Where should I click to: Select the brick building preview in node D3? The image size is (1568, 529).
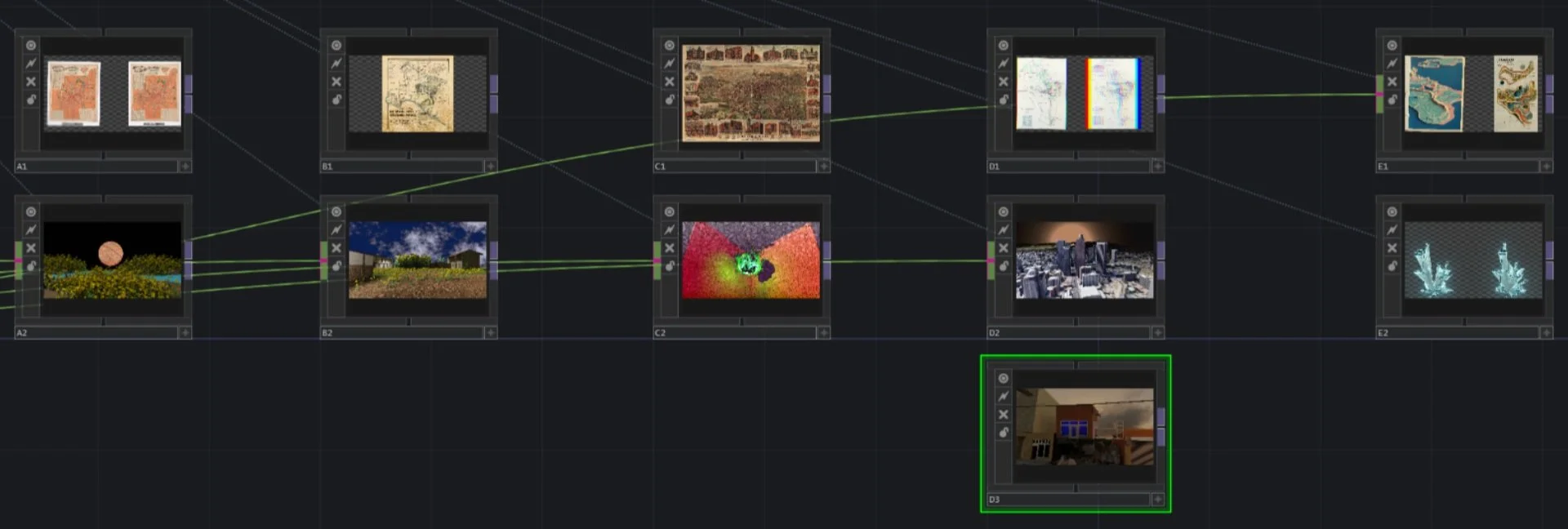[x=1085, y=427]
